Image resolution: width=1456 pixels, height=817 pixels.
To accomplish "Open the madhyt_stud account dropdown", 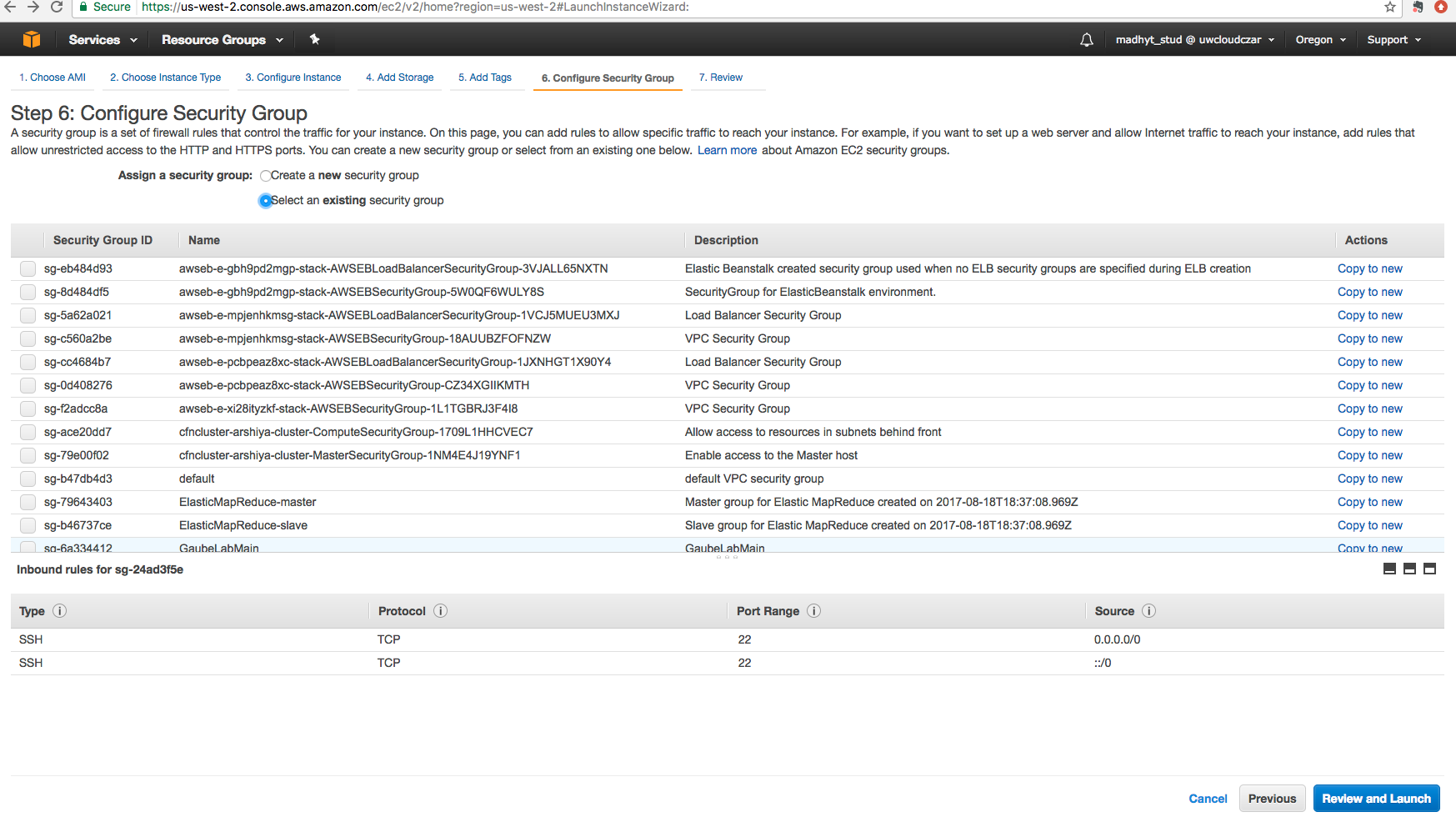I will click(1194, 39).
